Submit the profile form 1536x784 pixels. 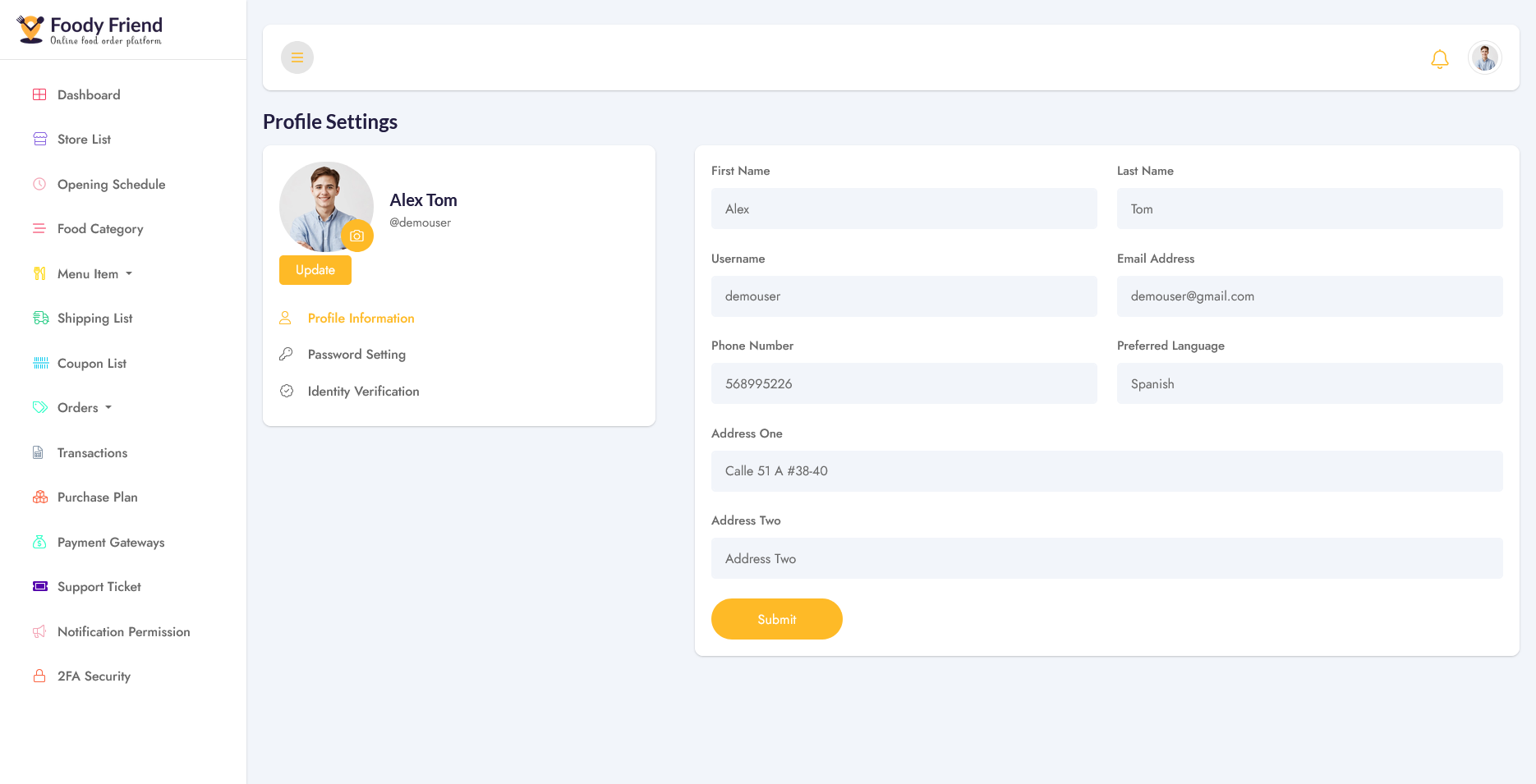pyautogui.click(x=777, y=619)
